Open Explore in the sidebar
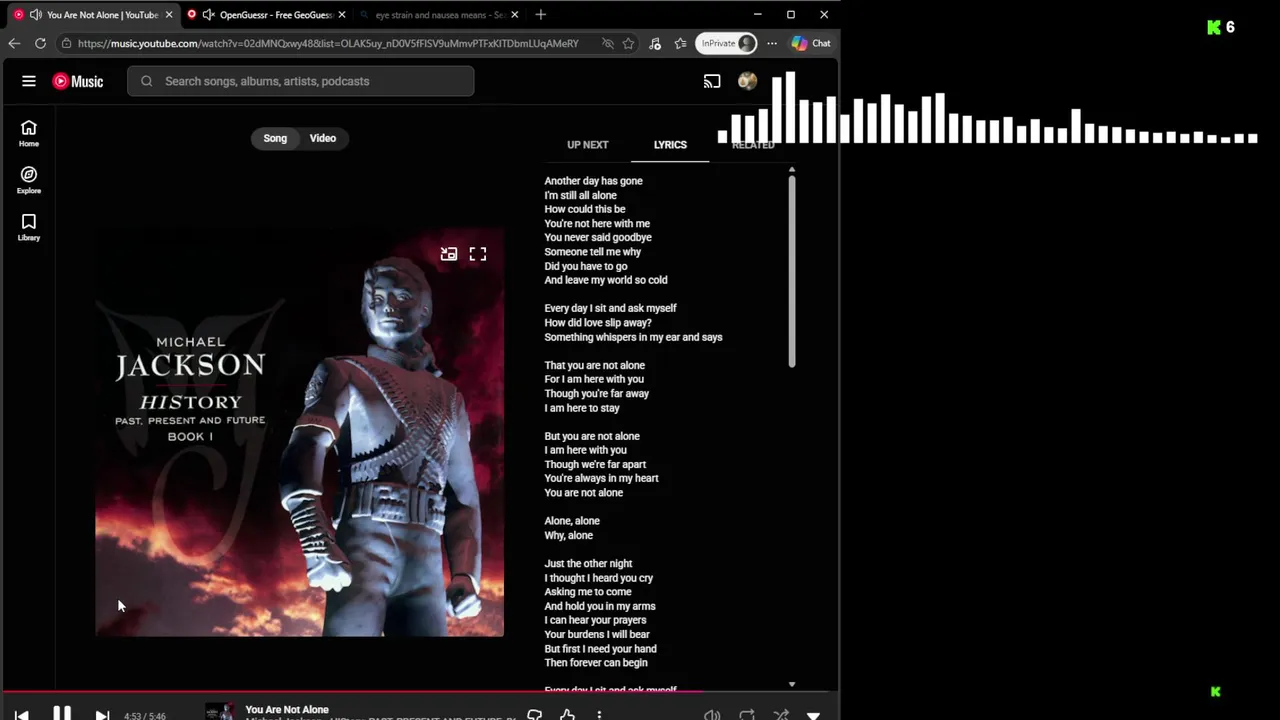This screenshot has height=720, width=1280. point(29,180)
